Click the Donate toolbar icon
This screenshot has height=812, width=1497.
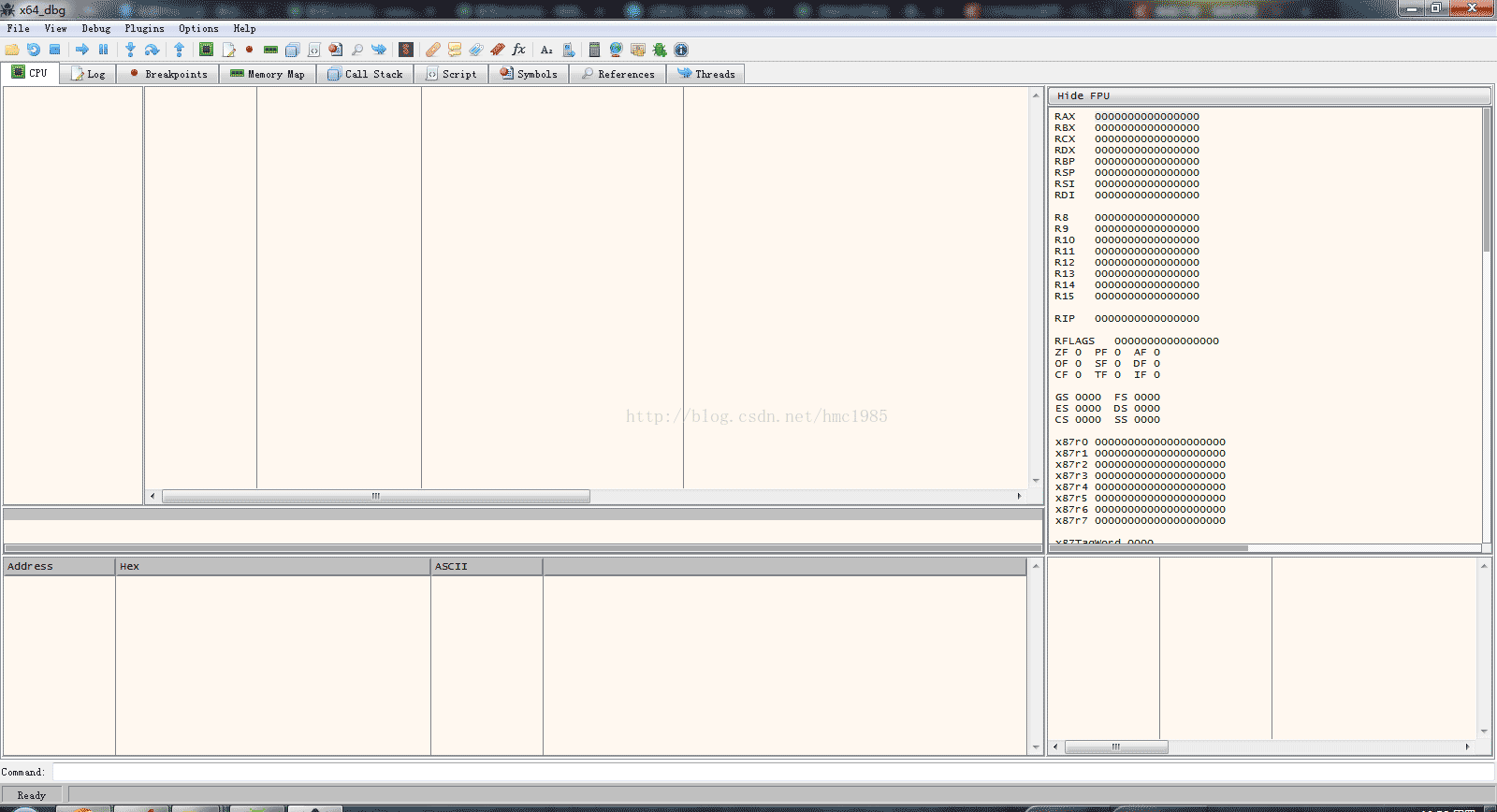click(x=638, y=50)
